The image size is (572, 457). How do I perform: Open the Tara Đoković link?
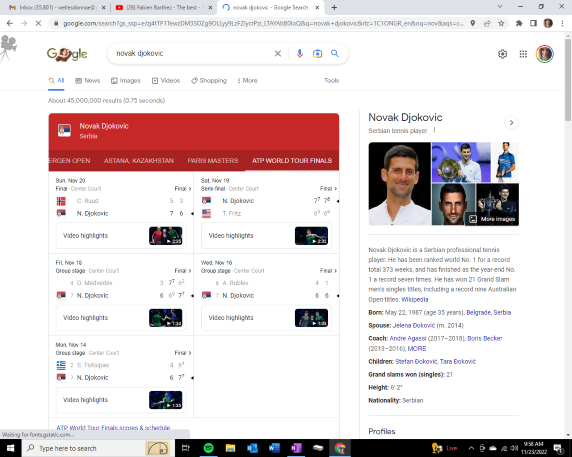click(x=458, y=361)
